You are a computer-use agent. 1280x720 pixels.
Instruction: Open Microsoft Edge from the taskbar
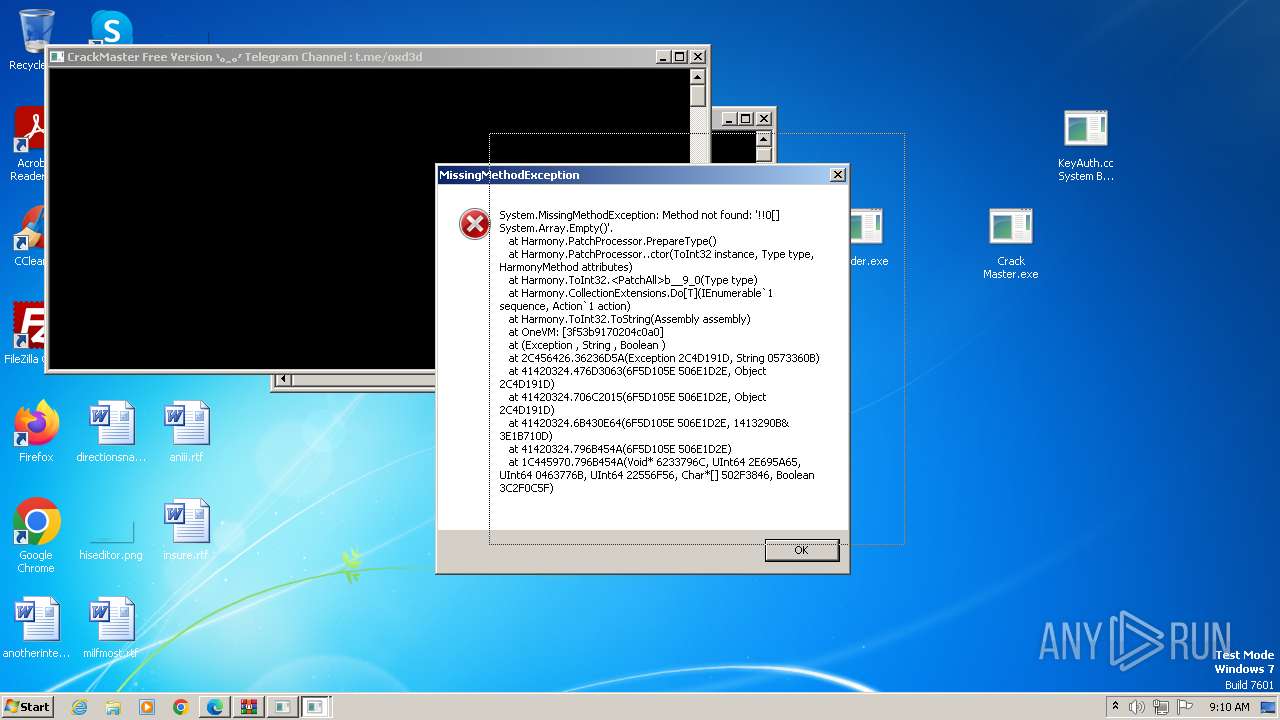tap(215, 707)
